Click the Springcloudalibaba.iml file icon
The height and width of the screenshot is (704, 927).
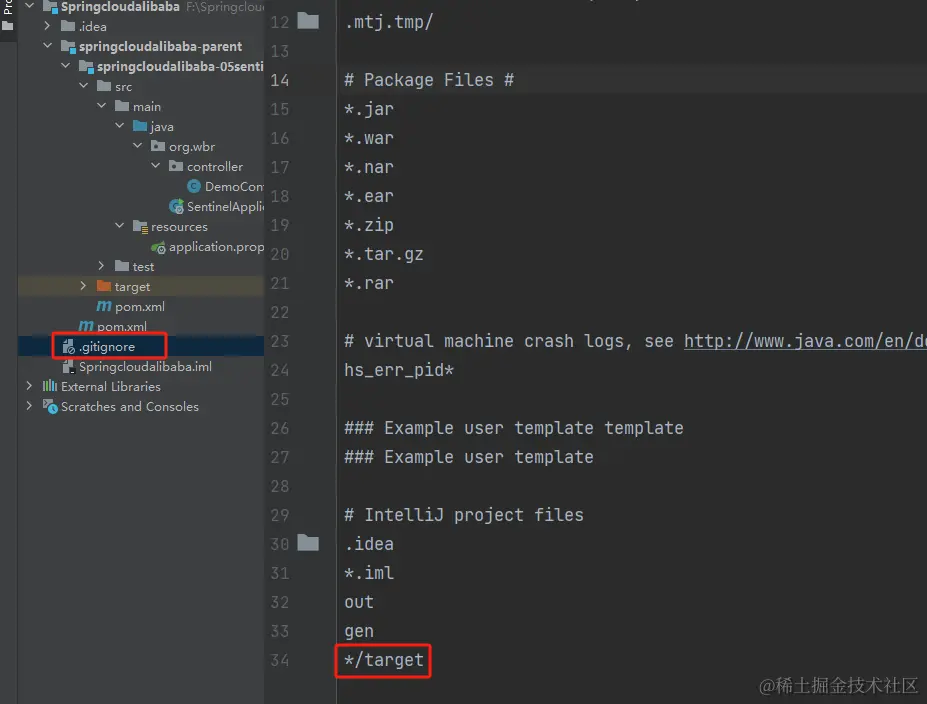coord(69,367)
